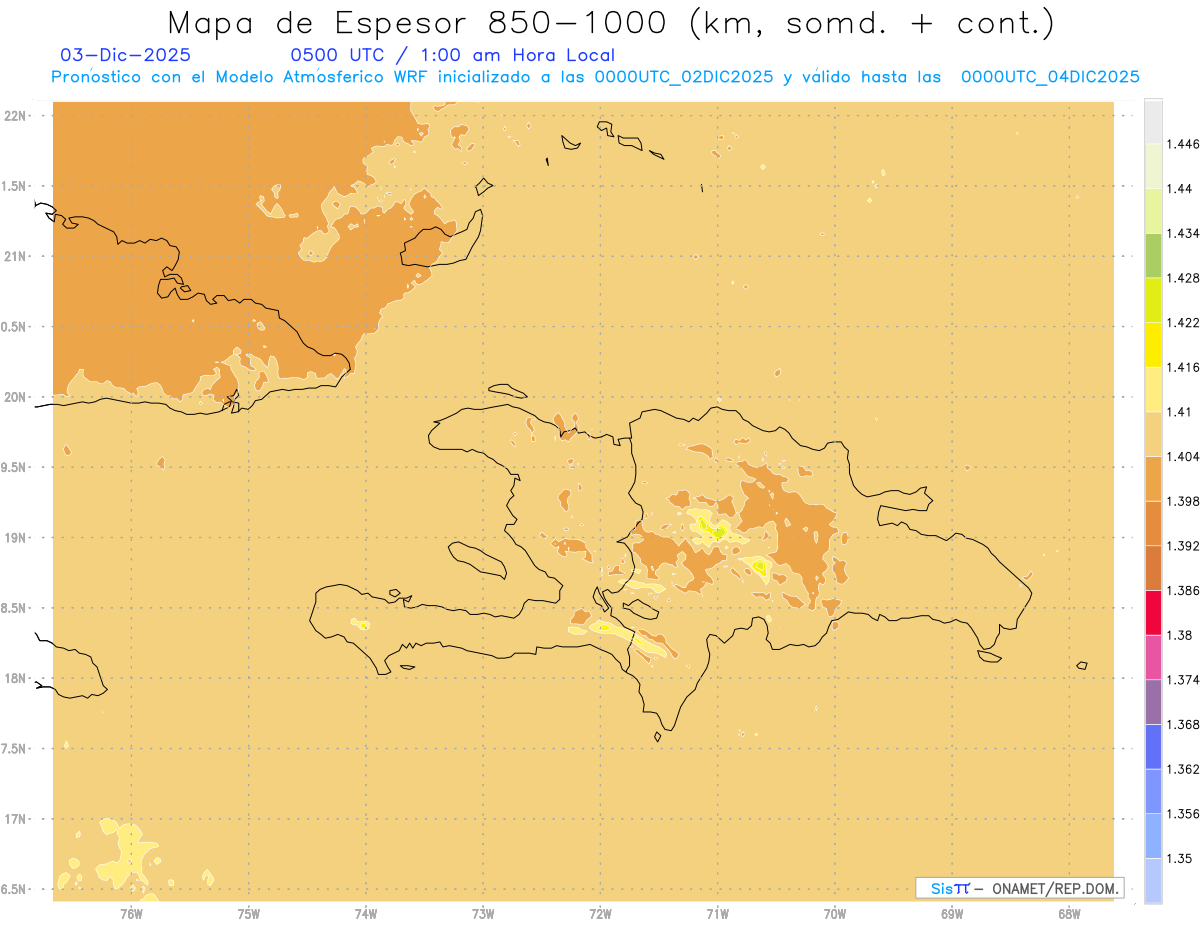Click the date label '03-Dic-2025'
This screenshot has width=1200, height=927.
point(125,55)
